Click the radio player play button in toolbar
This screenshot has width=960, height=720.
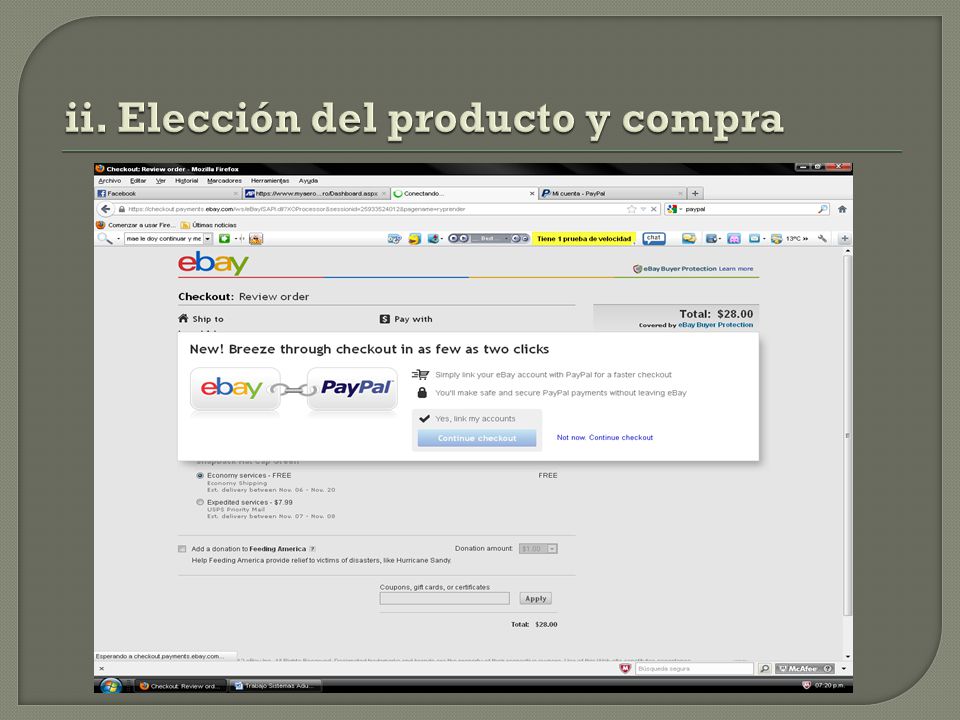click(x=454, y=238)
